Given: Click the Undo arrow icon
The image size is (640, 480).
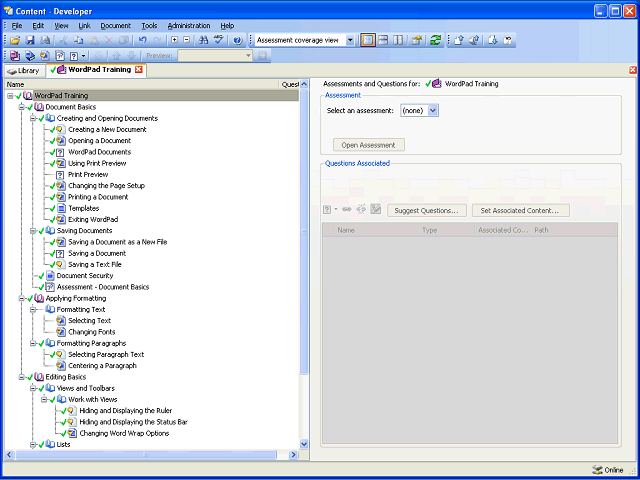Looking at the screenshot, I should click(142, 40).
